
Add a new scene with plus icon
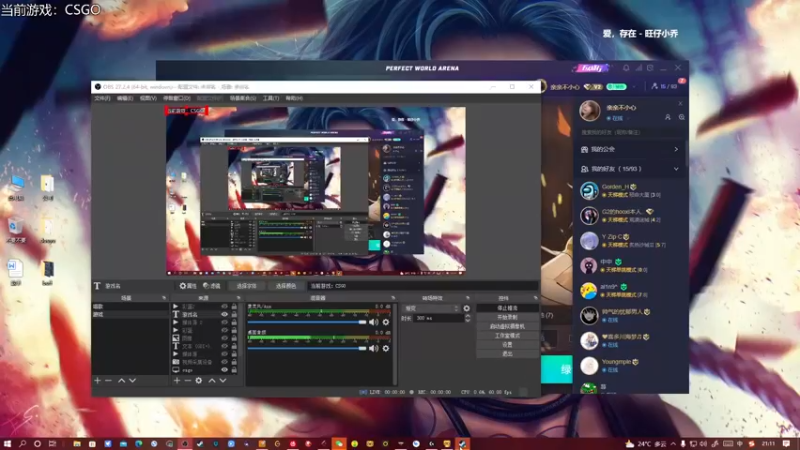point(97,381)
